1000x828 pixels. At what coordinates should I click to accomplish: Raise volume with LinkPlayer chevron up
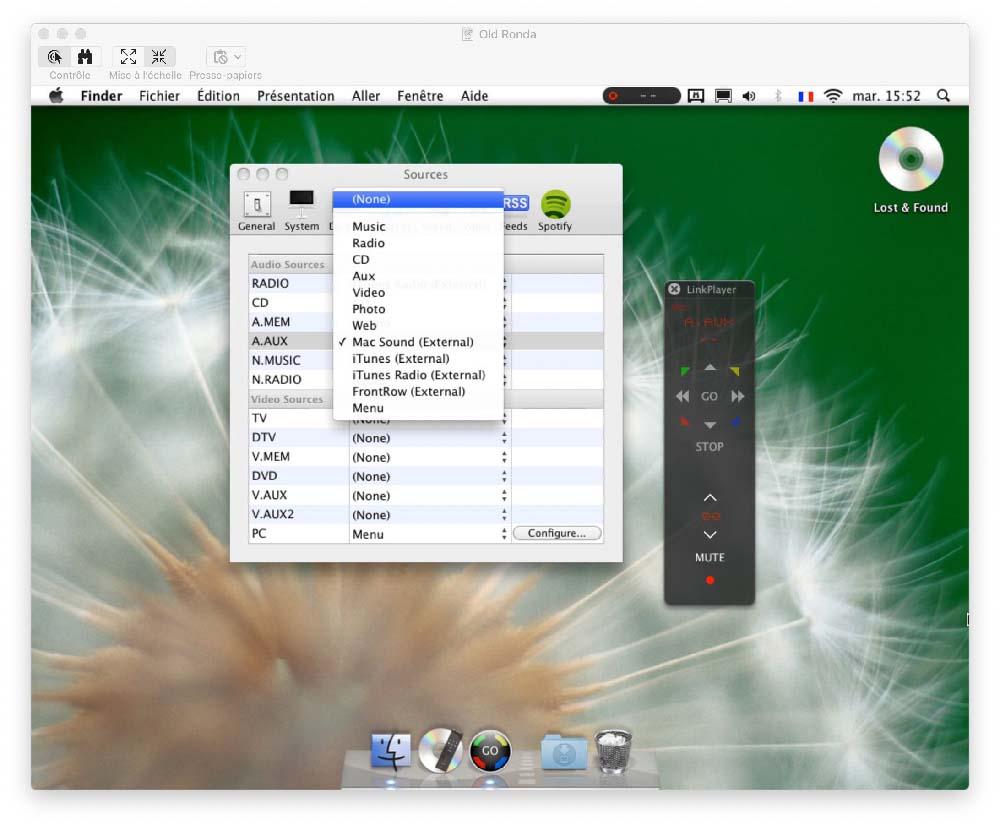pyautogui.click(x=710, y=498)
